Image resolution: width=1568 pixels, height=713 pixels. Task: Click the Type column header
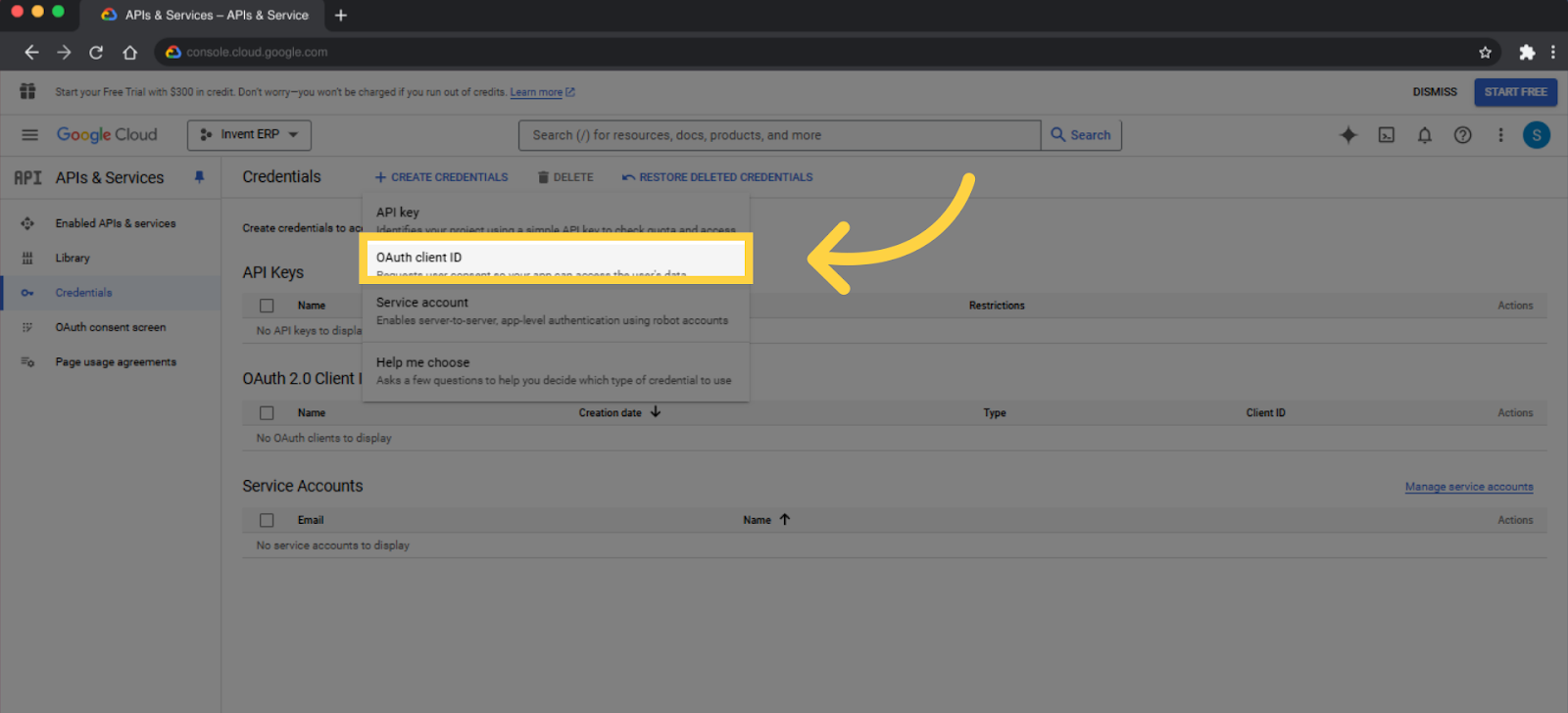click(x=995, y=413)
